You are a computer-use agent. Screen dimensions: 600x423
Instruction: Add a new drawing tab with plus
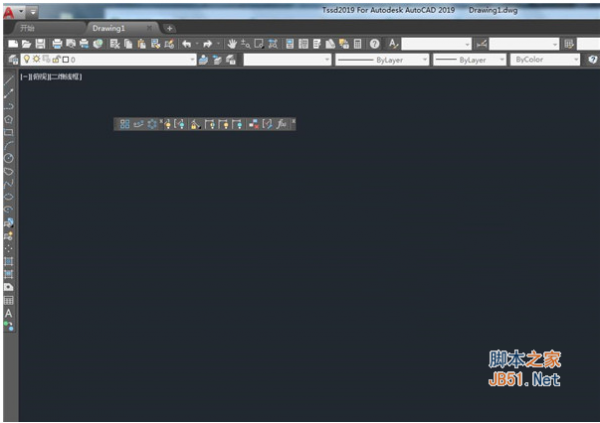[x=169, y=28]
